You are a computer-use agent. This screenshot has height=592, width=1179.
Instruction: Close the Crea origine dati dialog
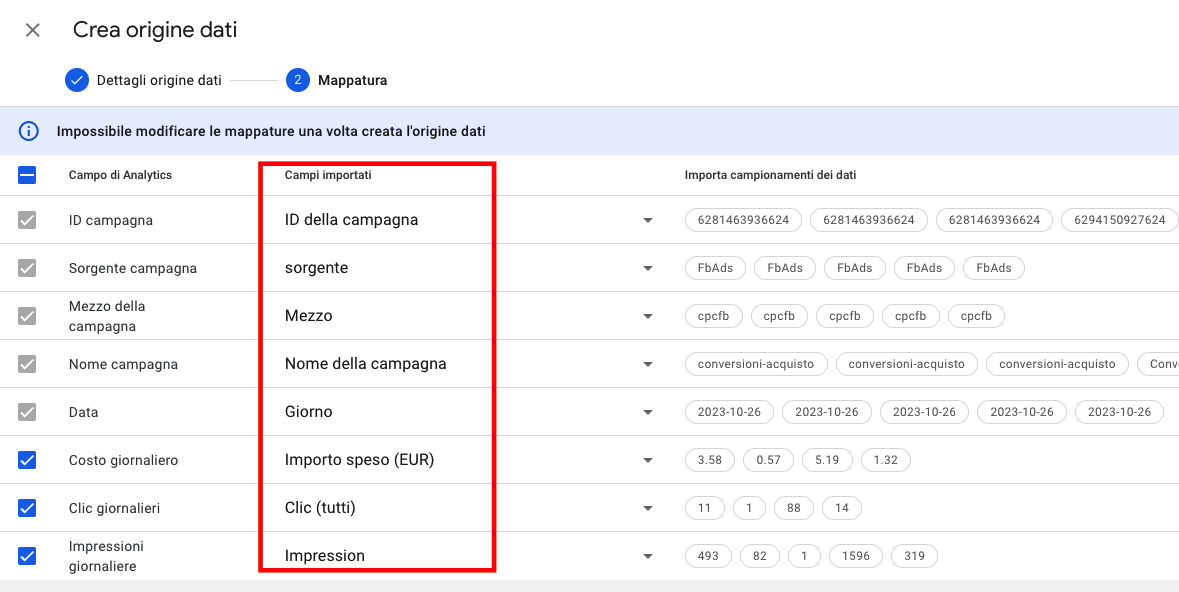click(x=32, y=31)
